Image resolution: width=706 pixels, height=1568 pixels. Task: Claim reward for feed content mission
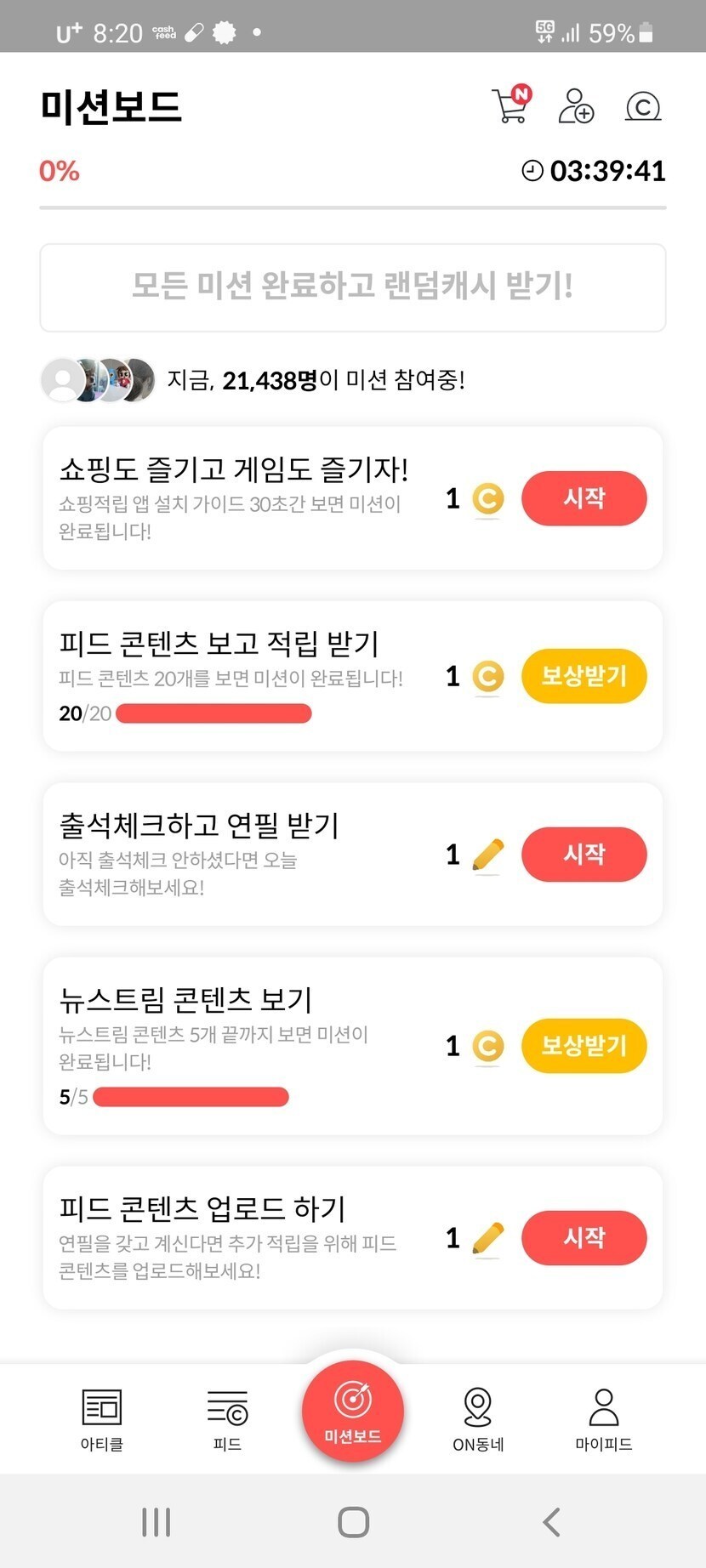point(584,676)
